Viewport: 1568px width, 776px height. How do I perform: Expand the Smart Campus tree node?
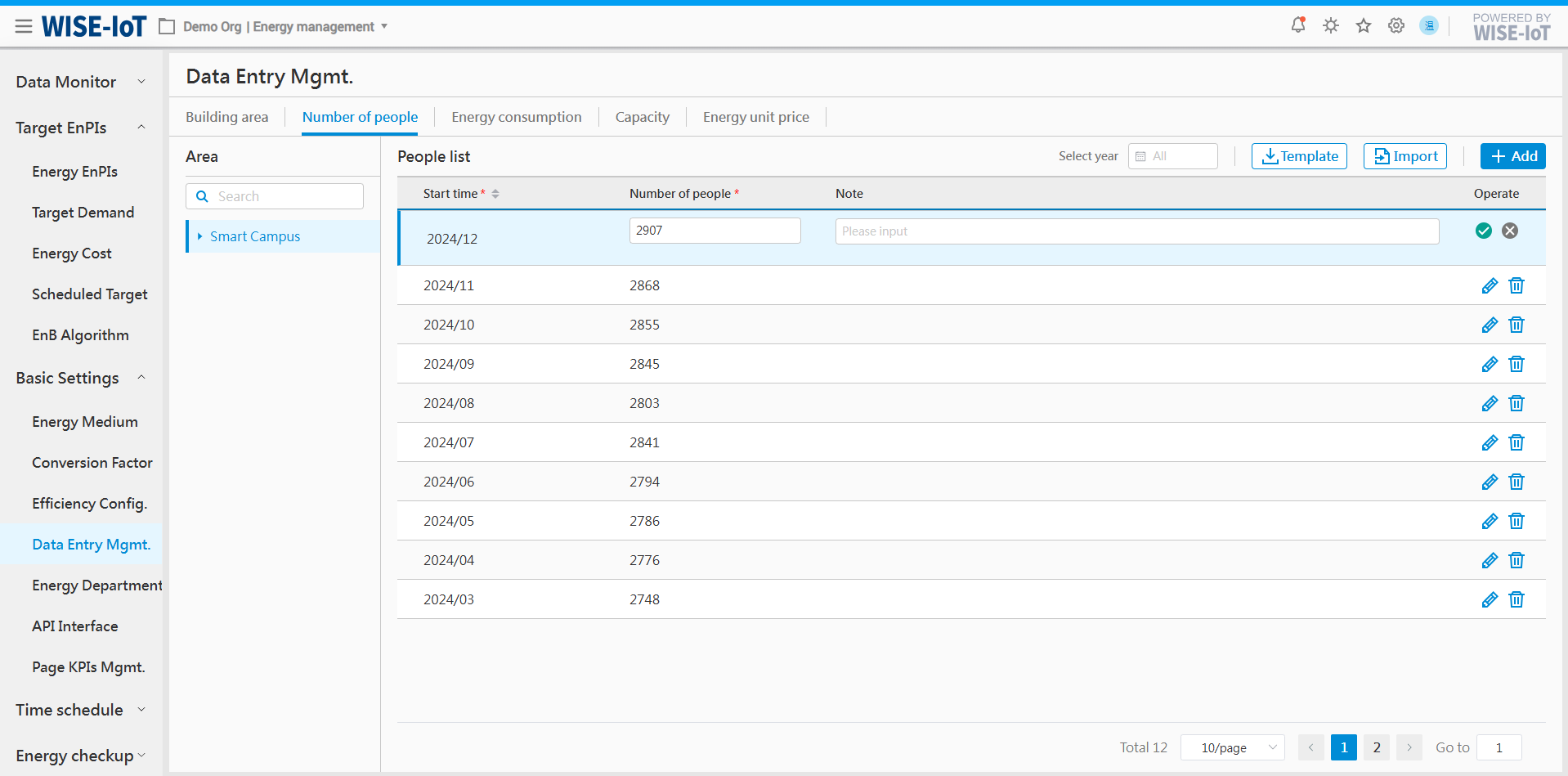(x=199, y=236)
